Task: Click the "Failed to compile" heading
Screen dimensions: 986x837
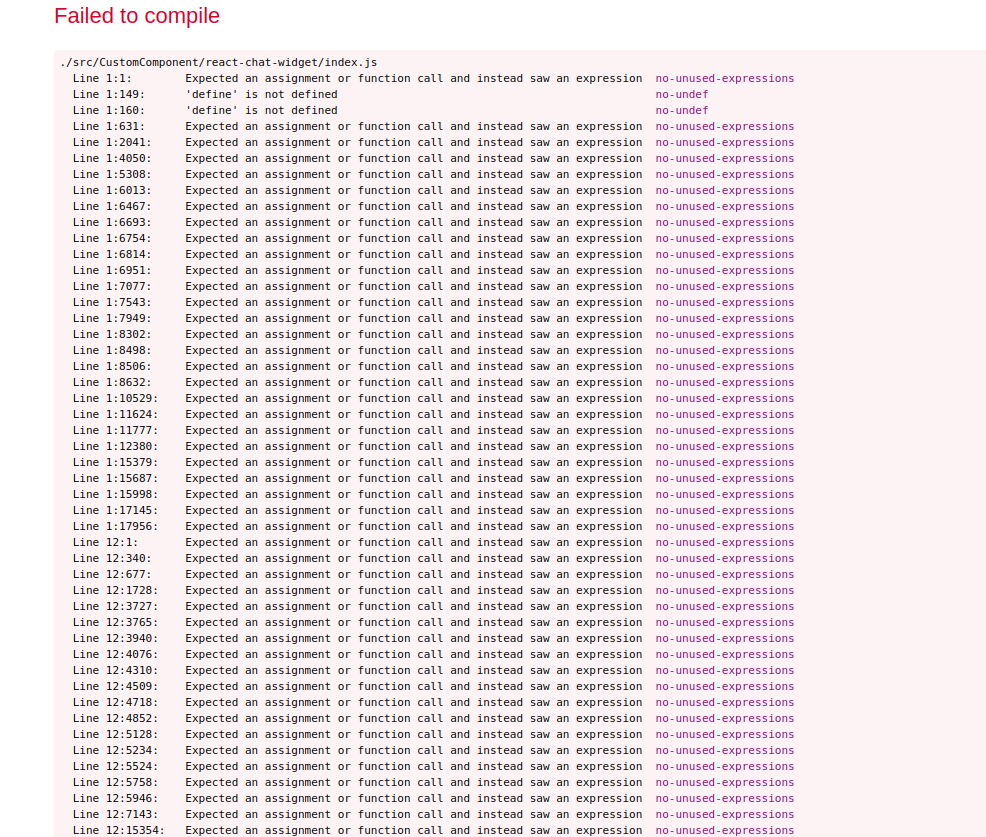Action: (137, 16)
